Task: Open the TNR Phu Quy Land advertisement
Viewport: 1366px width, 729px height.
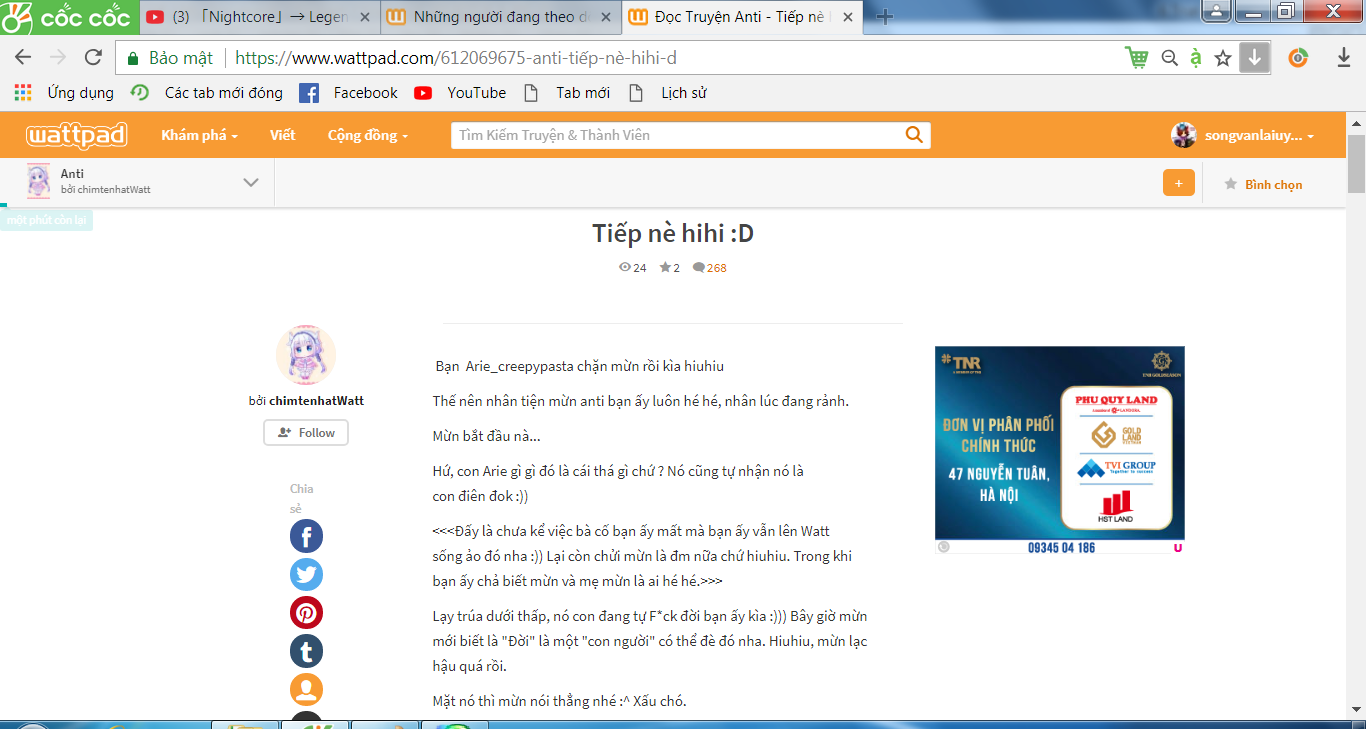Action: pos(1060,449)
